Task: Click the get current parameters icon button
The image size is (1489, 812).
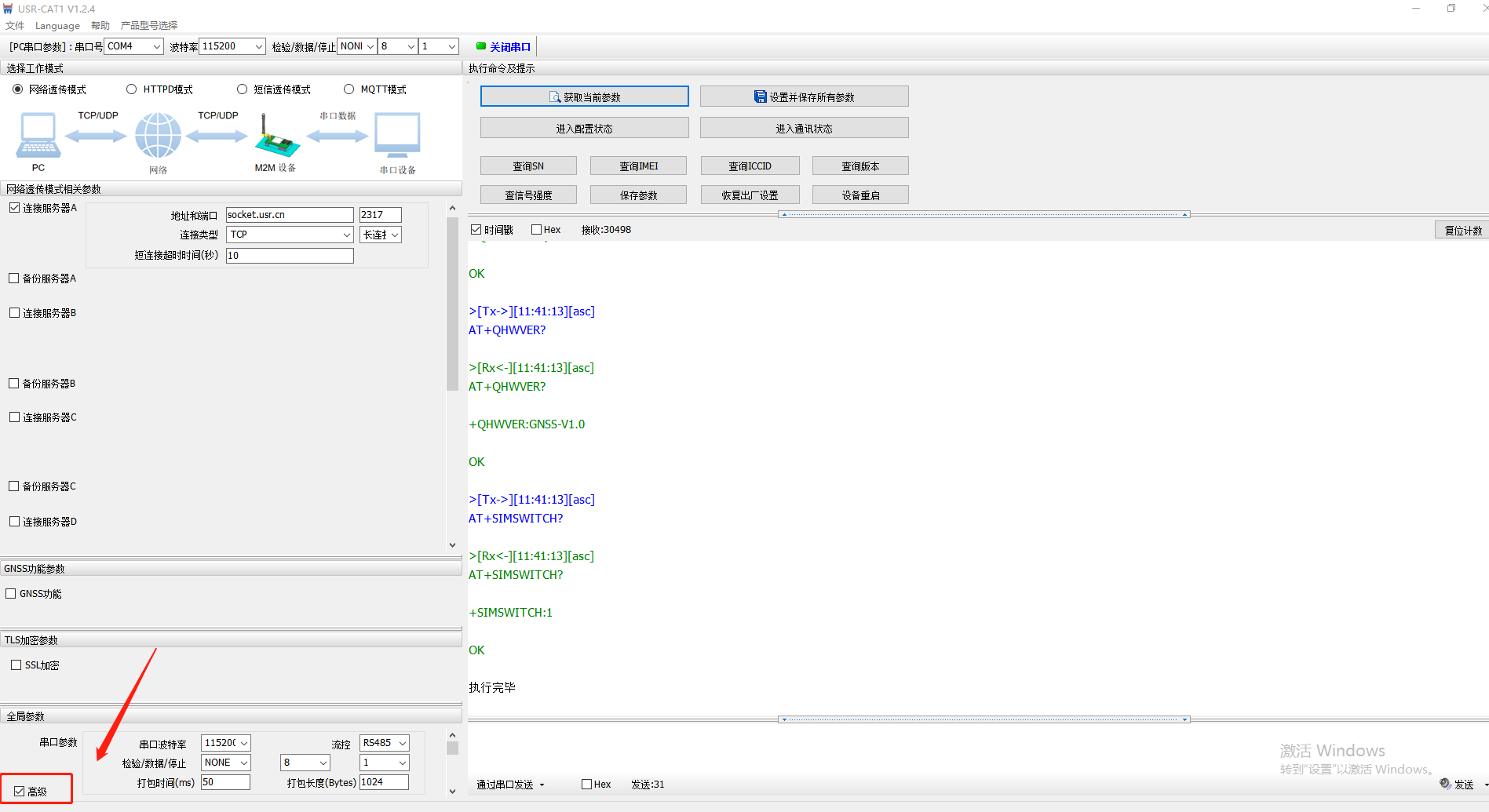Action: pyautogui.click(x=555, y=97)
